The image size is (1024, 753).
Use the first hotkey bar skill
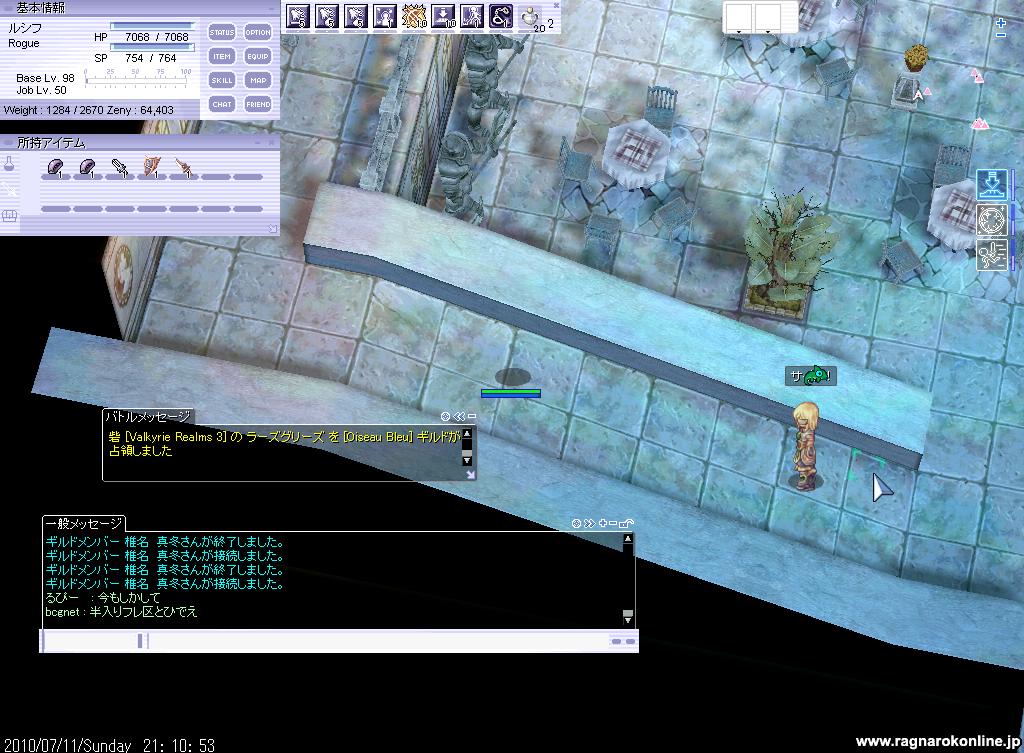pos(298,16)
